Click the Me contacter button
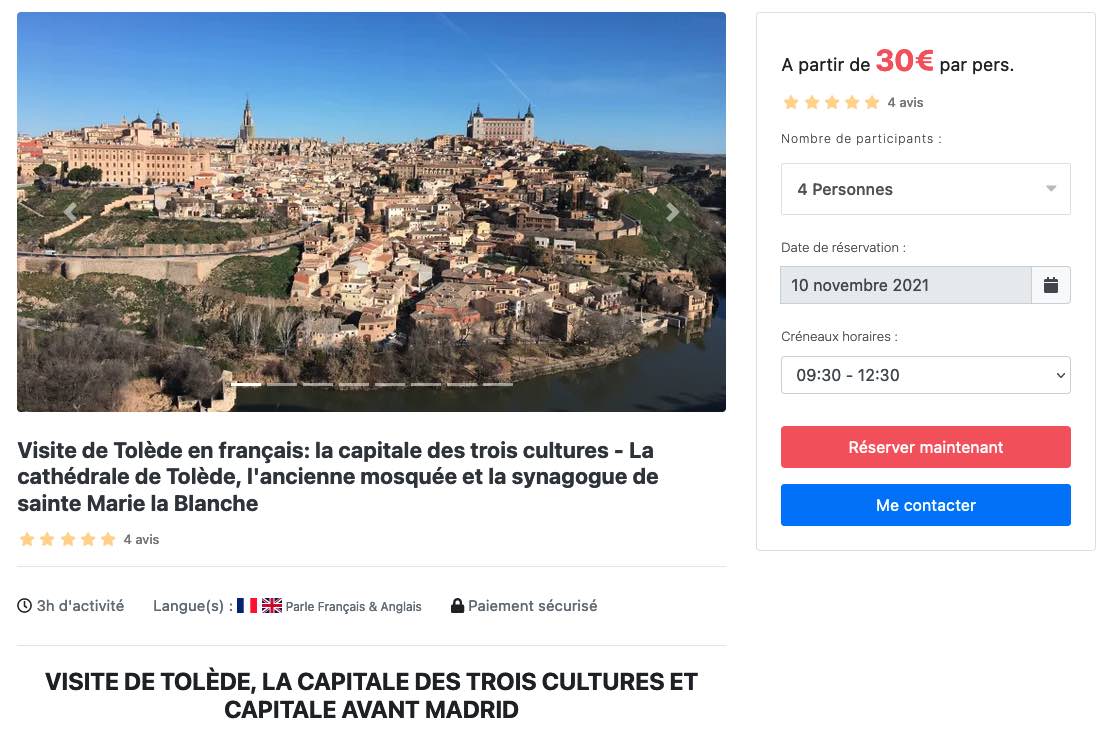Screen dimensions: 1113x742 [x=925, y=505]
